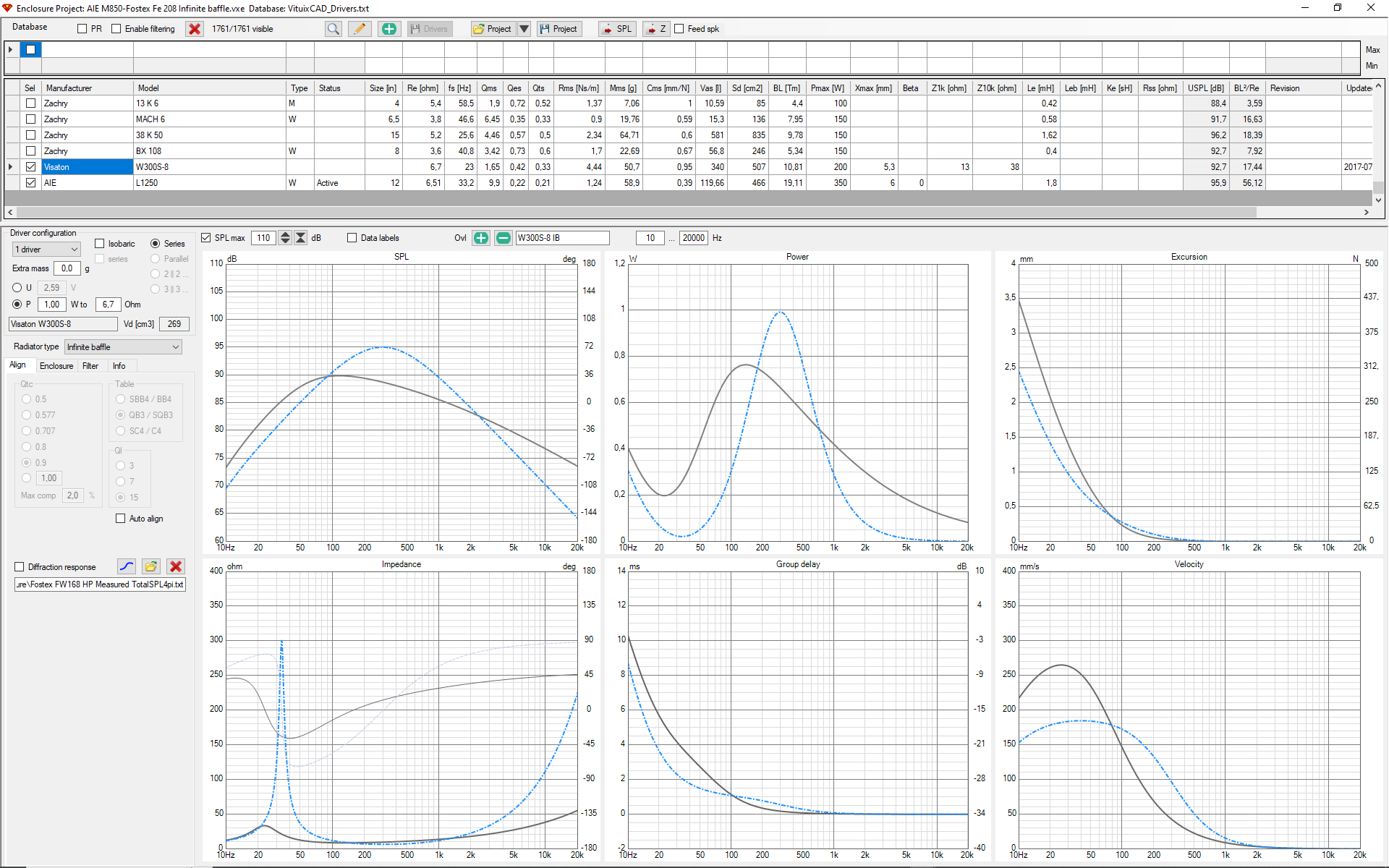Click the red X clear filter icon
Screen dimensions: 1389x868
(x=195, y=29)
